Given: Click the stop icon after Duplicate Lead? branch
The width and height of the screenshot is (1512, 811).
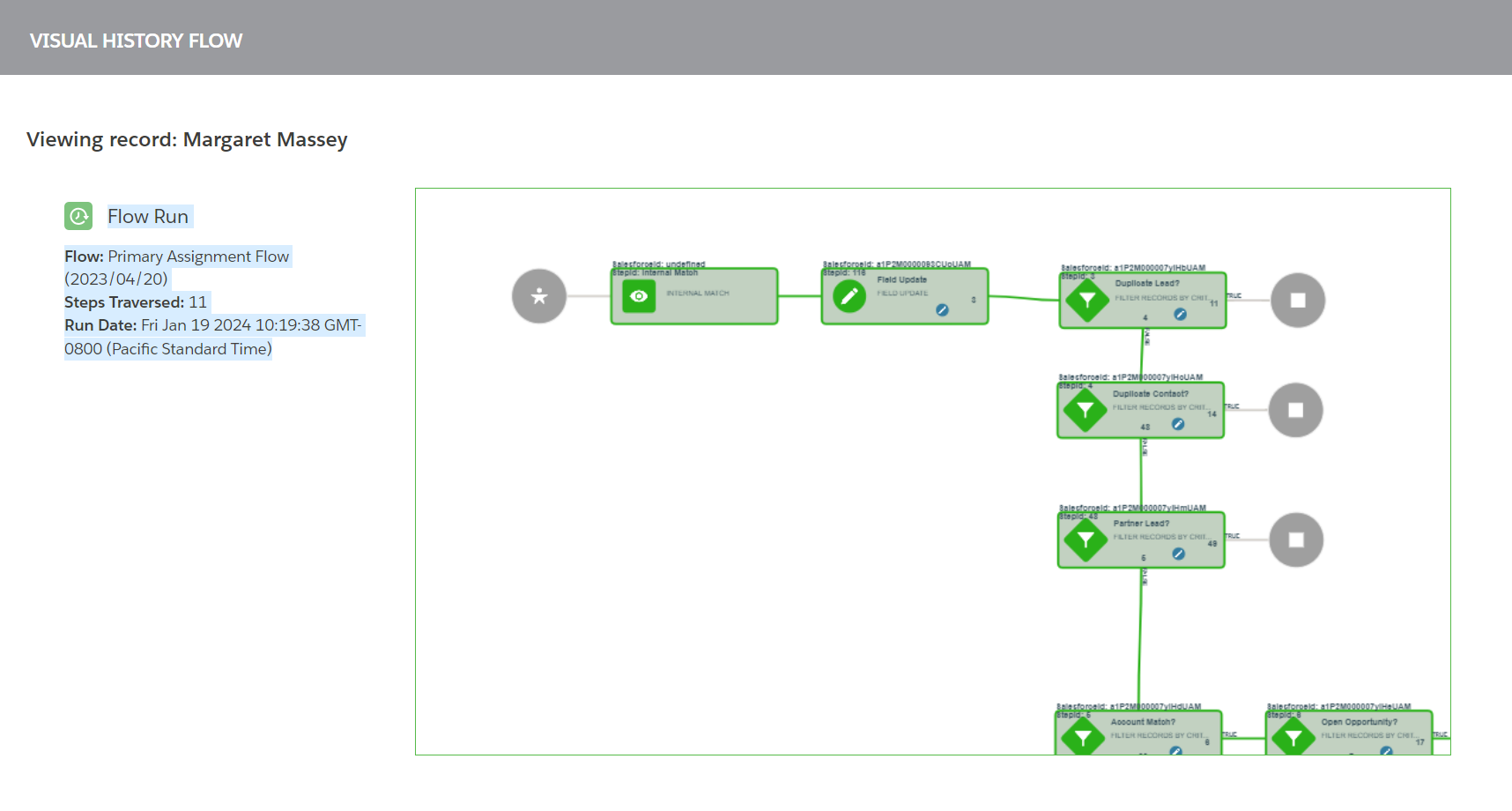Looking at the screenshot, I should (1297, 300).
